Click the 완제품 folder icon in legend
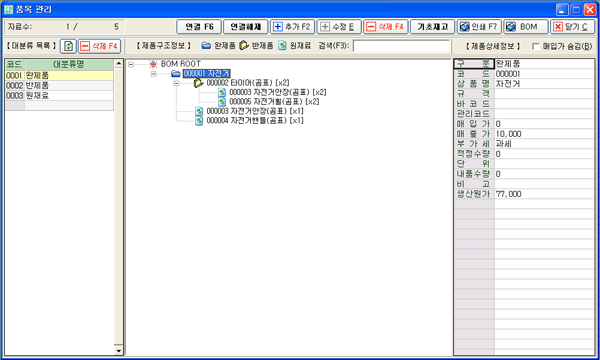The width and height of the screenshot is (600, 360). click(206, 46)
